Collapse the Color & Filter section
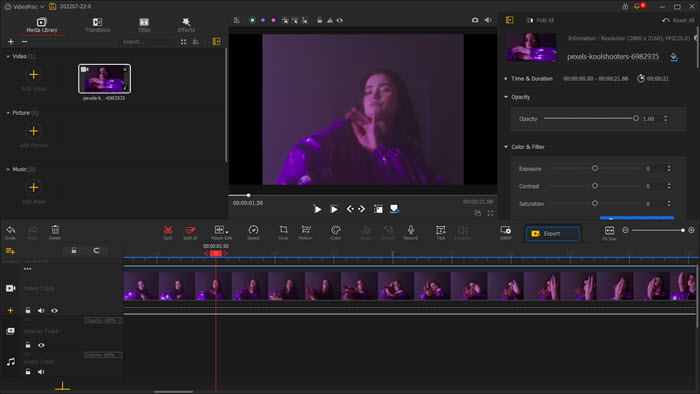Viewport: 700px width, 394px height. [x=506, y=147]
